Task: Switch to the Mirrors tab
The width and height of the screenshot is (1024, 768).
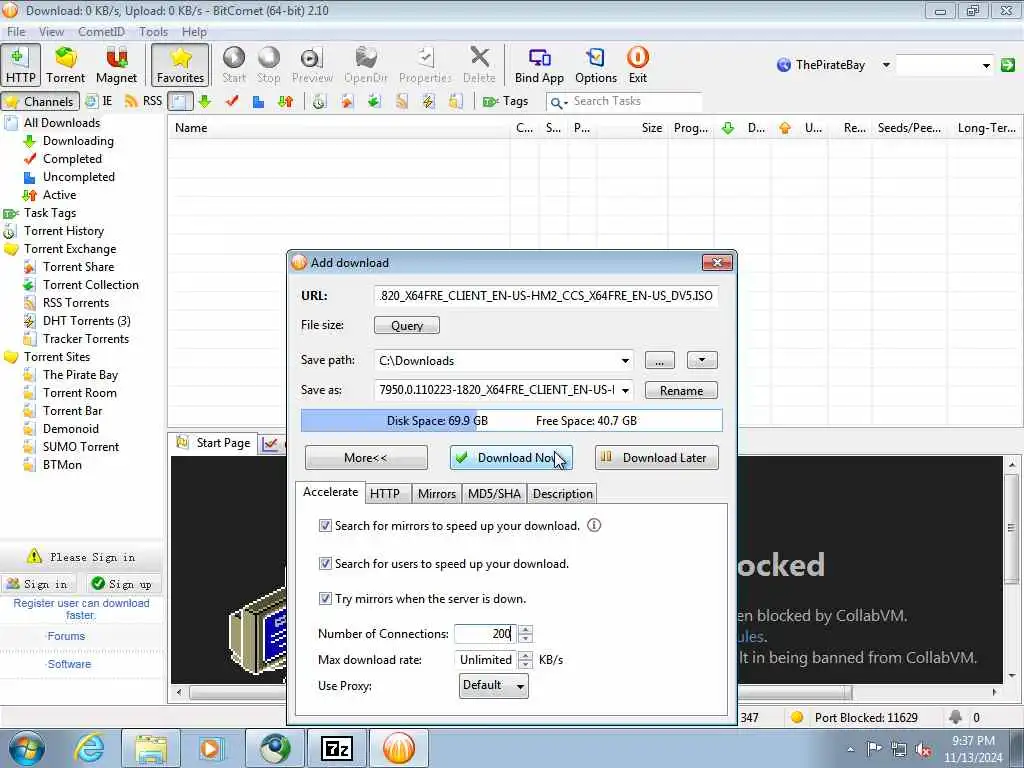Action: pyautogui.click(x=436, y=494)
